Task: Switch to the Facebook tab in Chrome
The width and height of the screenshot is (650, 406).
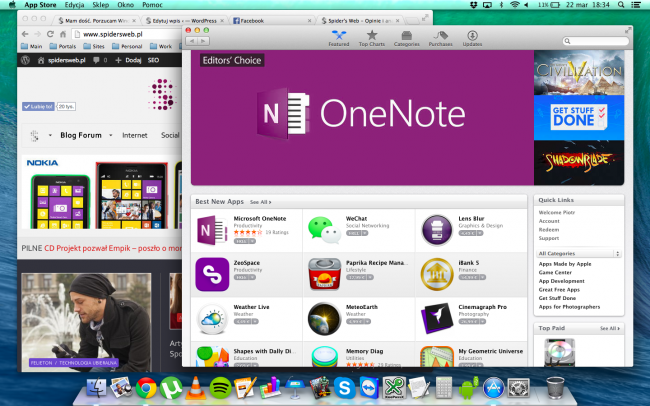Action: click(272, 21)
